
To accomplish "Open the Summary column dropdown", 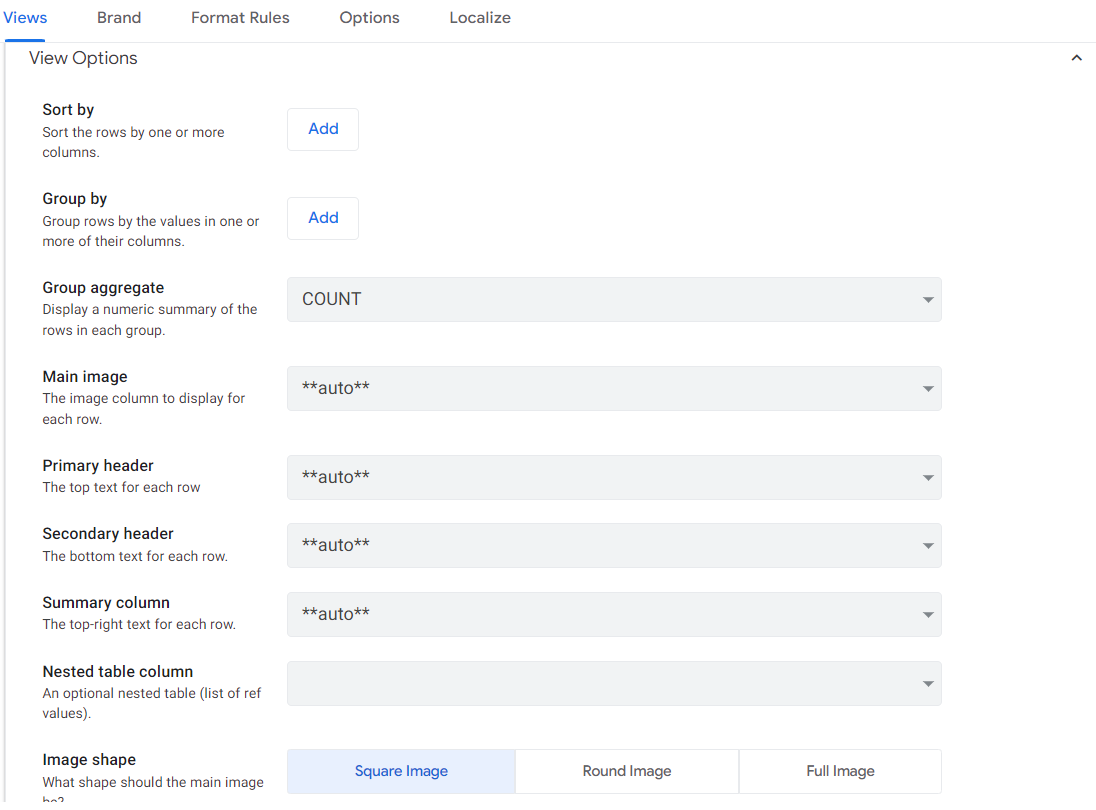I will point(613,614).
